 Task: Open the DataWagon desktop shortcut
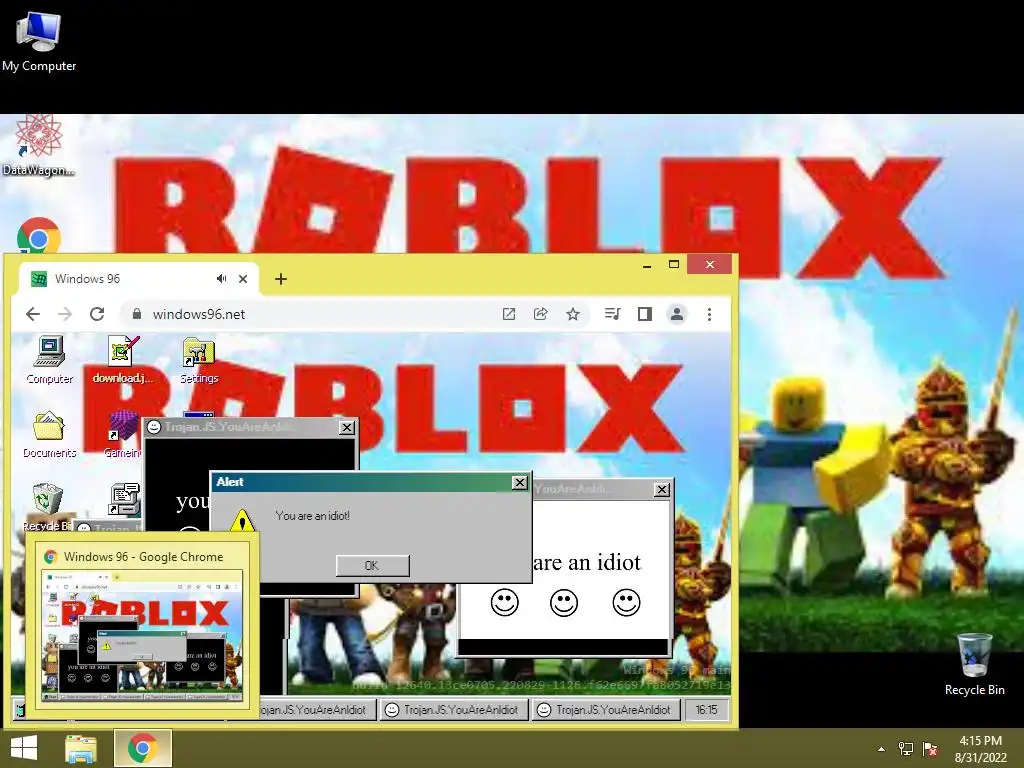(38, 145)
